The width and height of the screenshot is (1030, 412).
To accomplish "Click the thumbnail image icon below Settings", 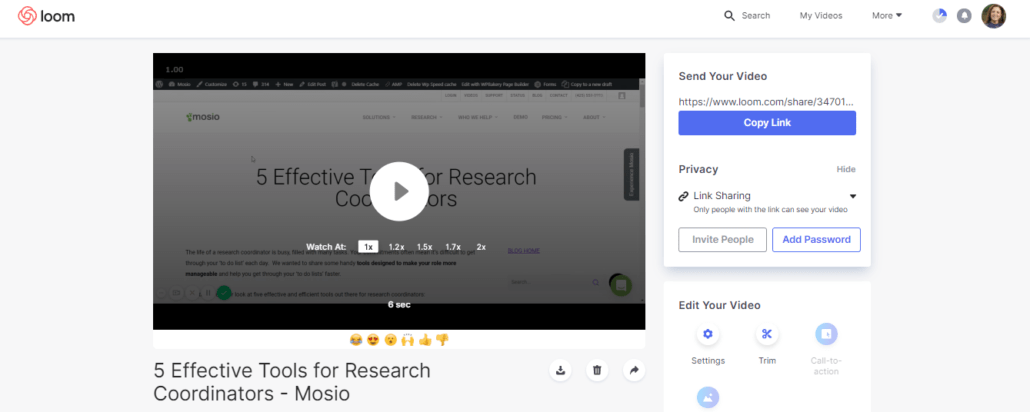I will click(x=707, y=397).
